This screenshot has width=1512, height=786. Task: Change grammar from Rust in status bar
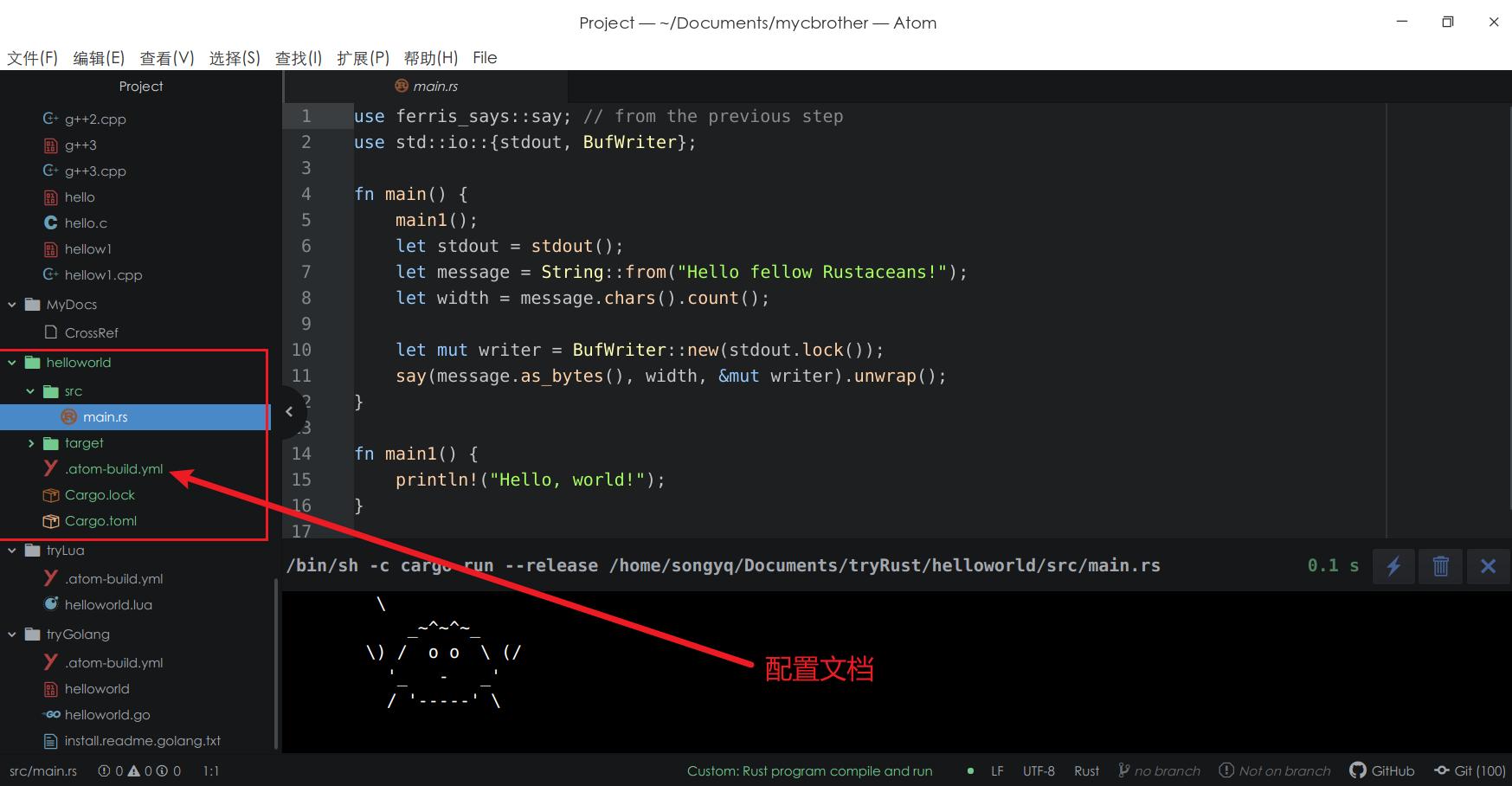click(x=1086, y=770)
